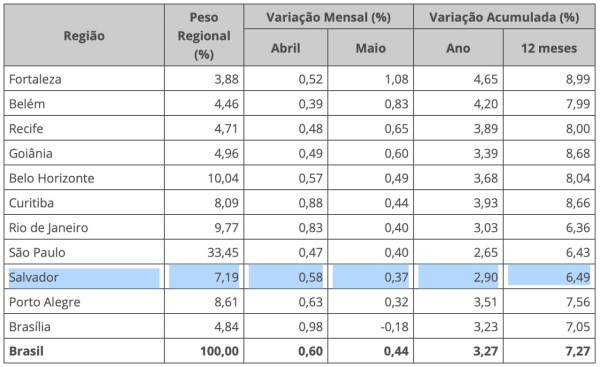Click the Ano column header
Viewport: 600px width, 367px height.
click(x=458, y=48)
